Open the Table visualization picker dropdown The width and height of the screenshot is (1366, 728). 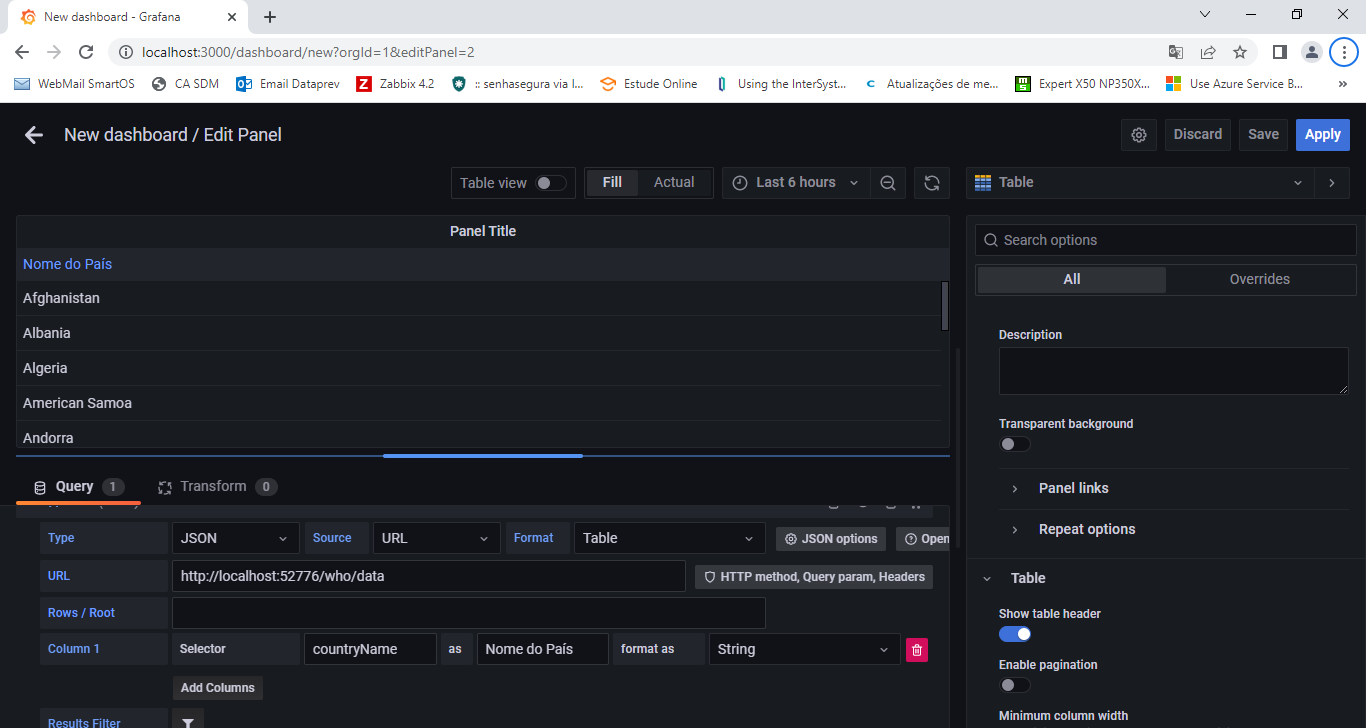coord(1140,183)
